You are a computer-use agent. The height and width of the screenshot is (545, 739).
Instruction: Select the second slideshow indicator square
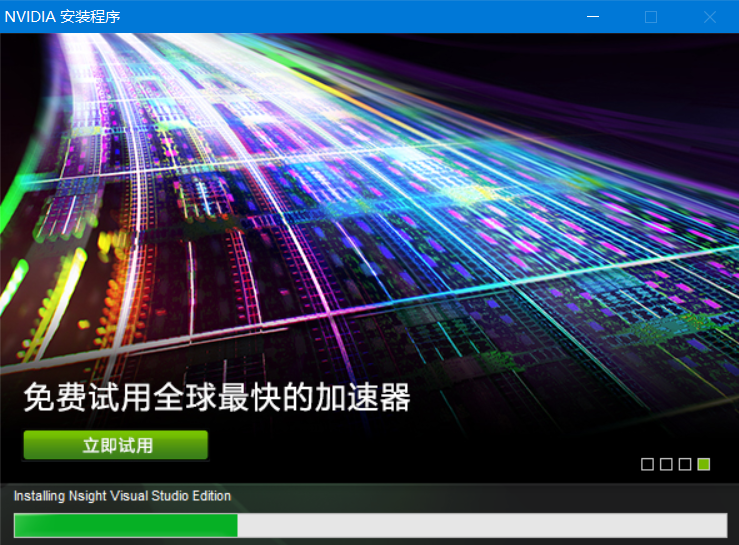pos(666,464)
